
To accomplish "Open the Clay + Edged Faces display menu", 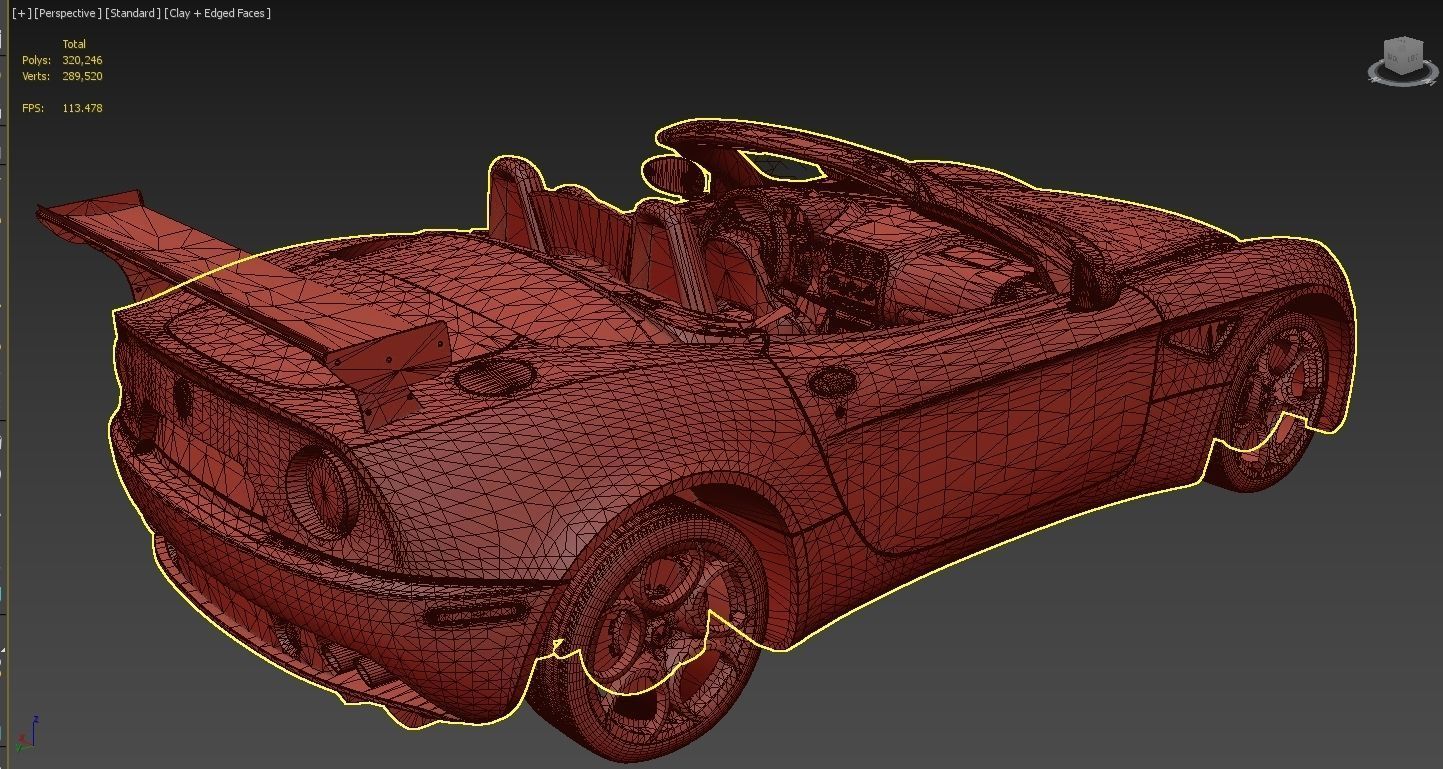I will [218, 13].
